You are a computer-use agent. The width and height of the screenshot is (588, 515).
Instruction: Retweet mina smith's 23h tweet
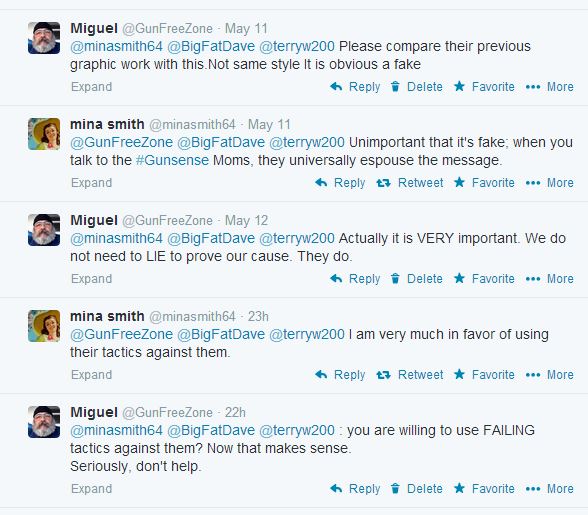410,375
